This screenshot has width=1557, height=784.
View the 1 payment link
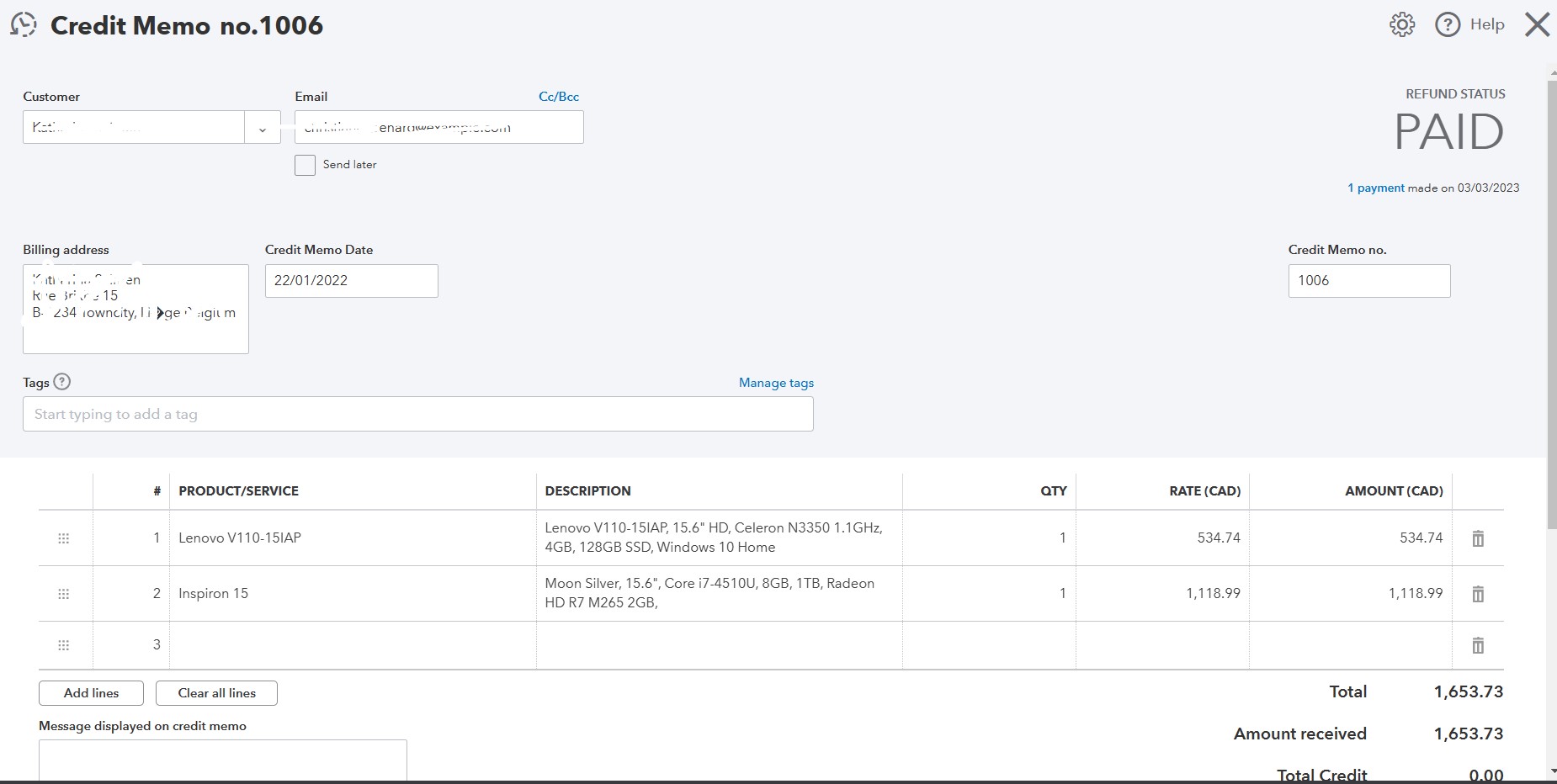tap(1376, 188)
